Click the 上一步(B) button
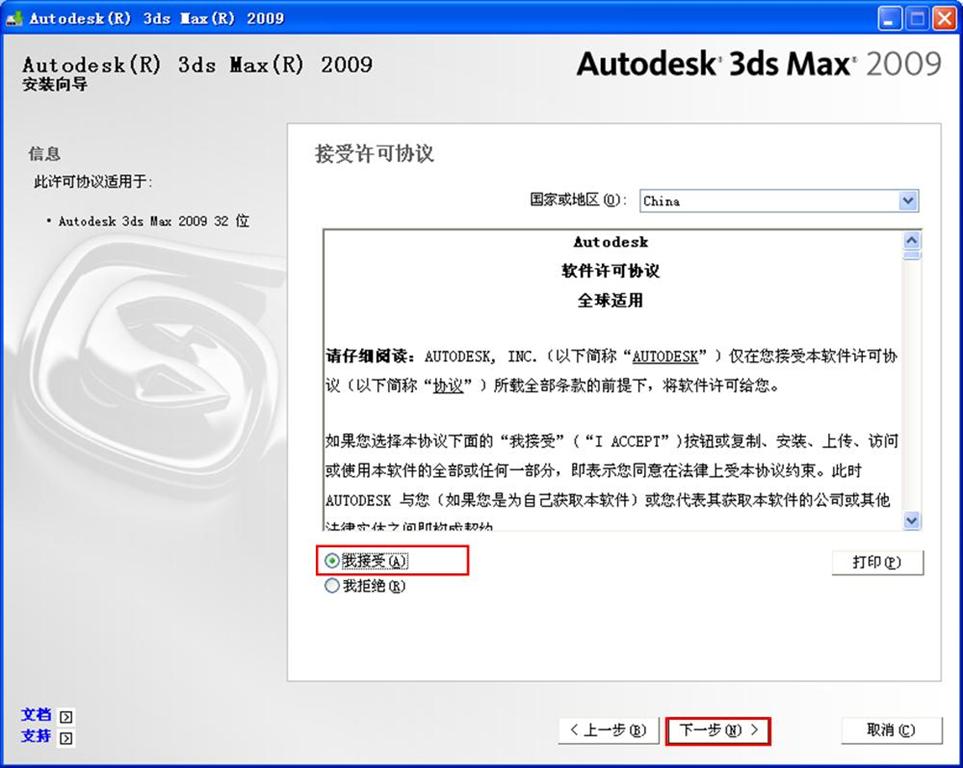Image resolution: width=963 pixels, height=768 pixels. point(608,731)
